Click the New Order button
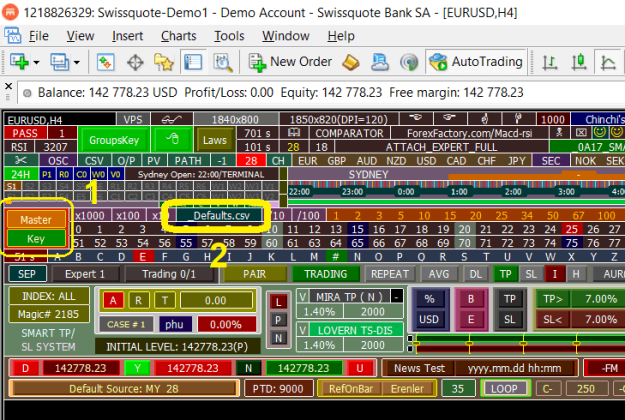 click(290, 62)
